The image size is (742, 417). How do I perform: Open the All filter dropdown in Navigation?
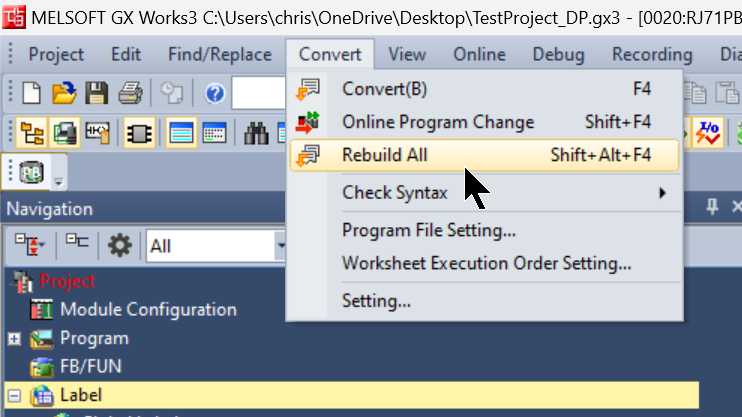click(281, 246)
